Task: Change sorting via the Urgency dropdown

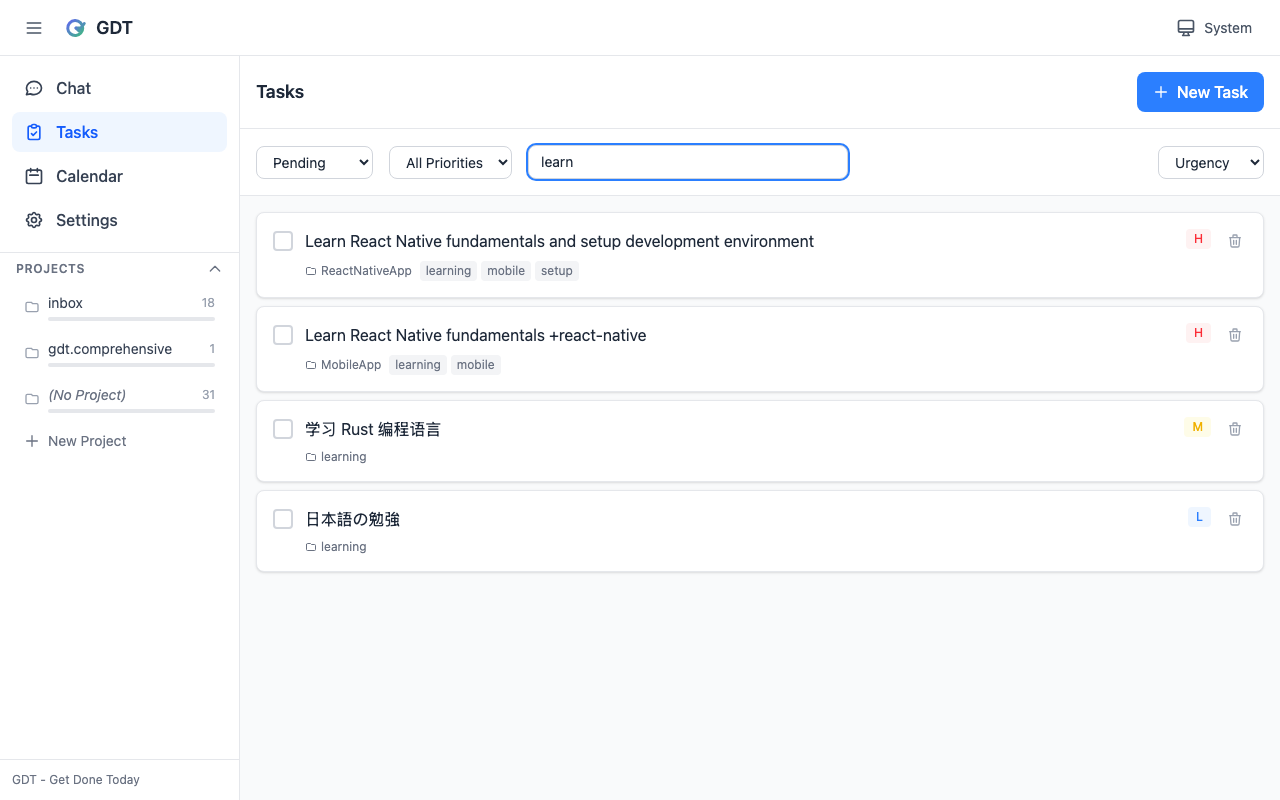Action: coord(1210,162)
